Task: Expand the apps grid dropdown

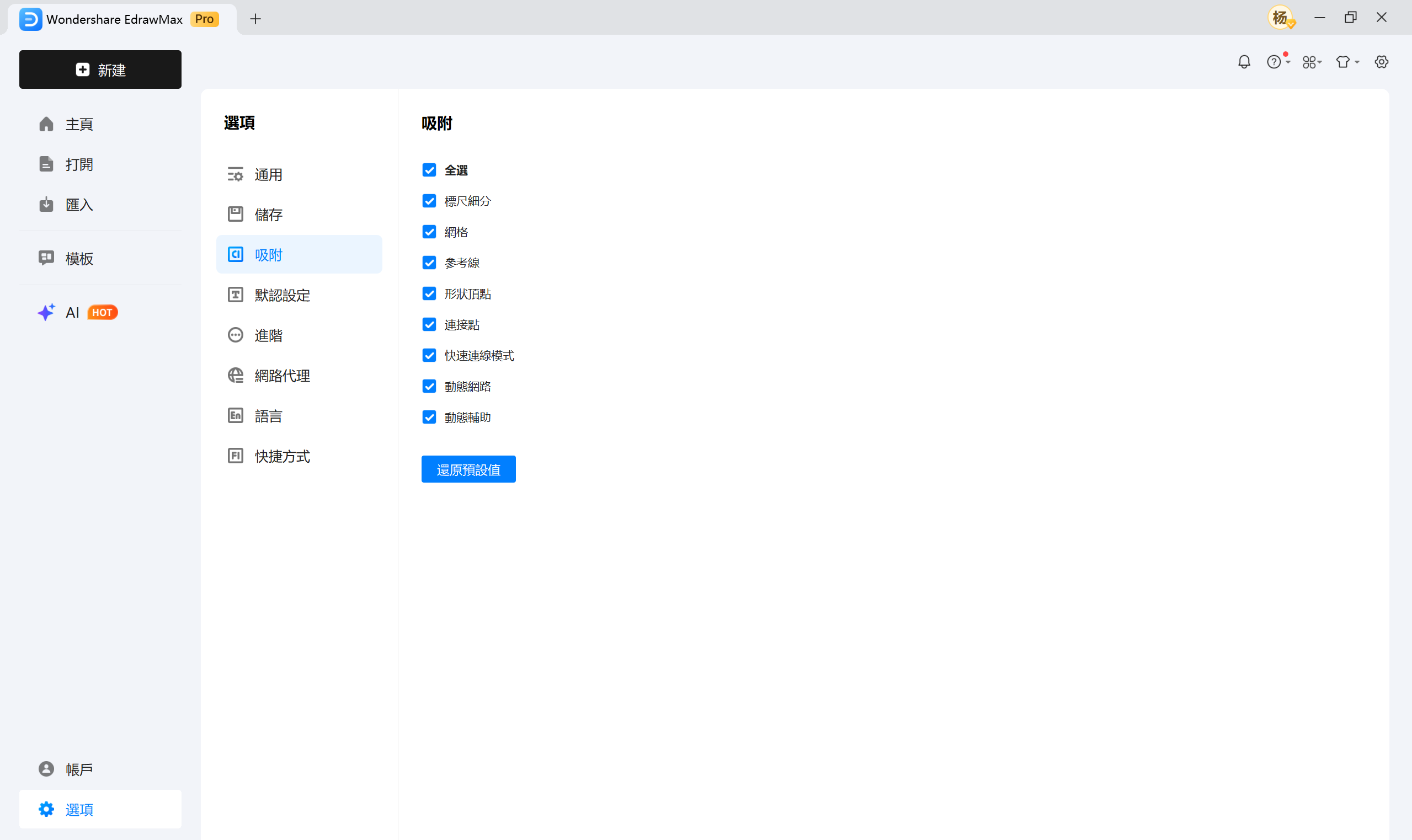Action: (x=1311, y=62)
